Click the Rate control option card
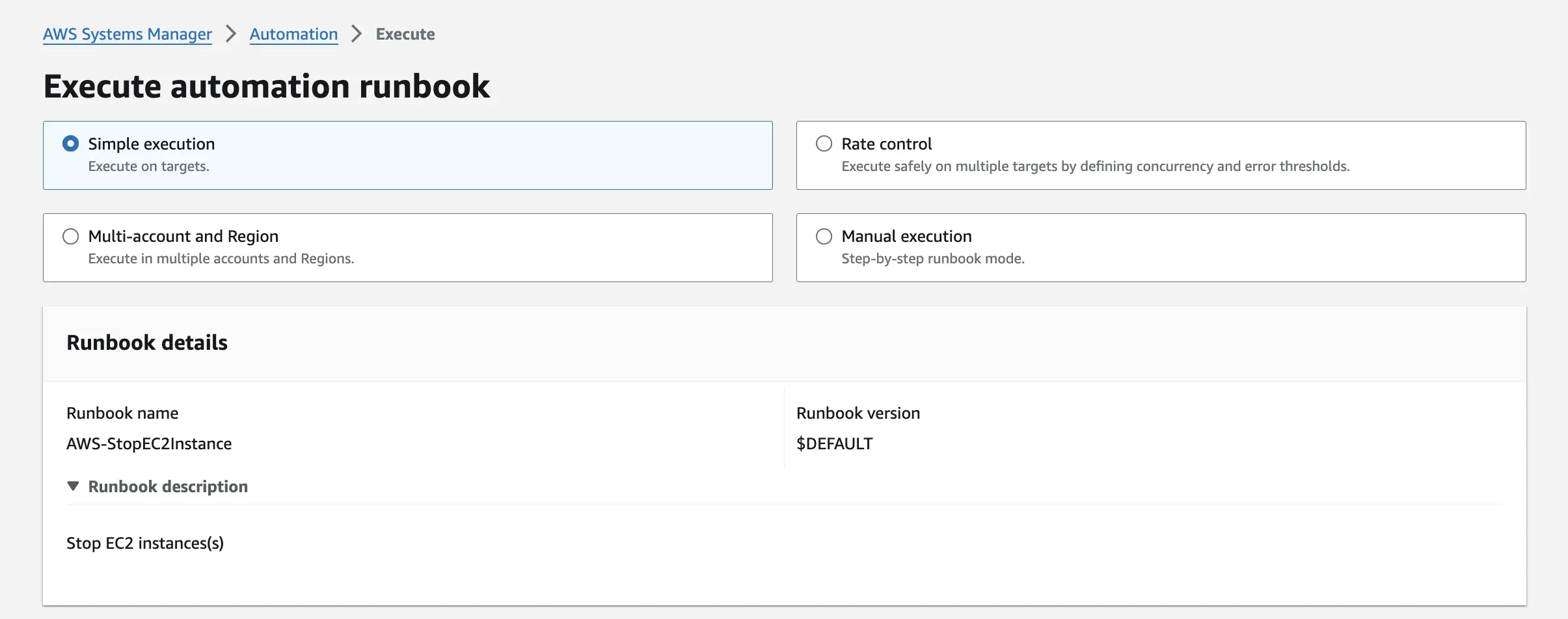The width and height of the screenshot is (1568, 619). [x=1160, y=155]
